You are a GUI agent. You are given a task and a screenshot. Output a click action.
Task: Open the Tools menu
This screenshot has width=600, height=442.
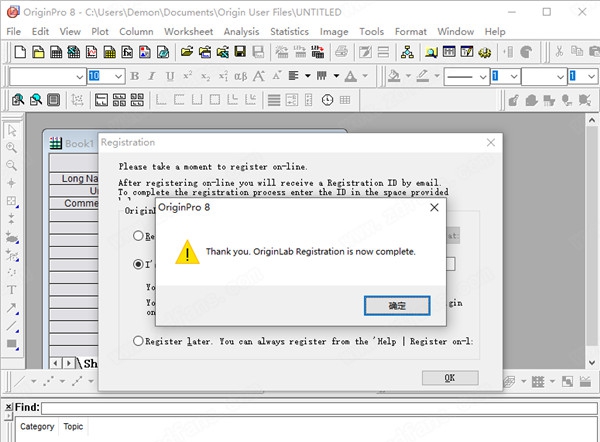coord(371,31)
